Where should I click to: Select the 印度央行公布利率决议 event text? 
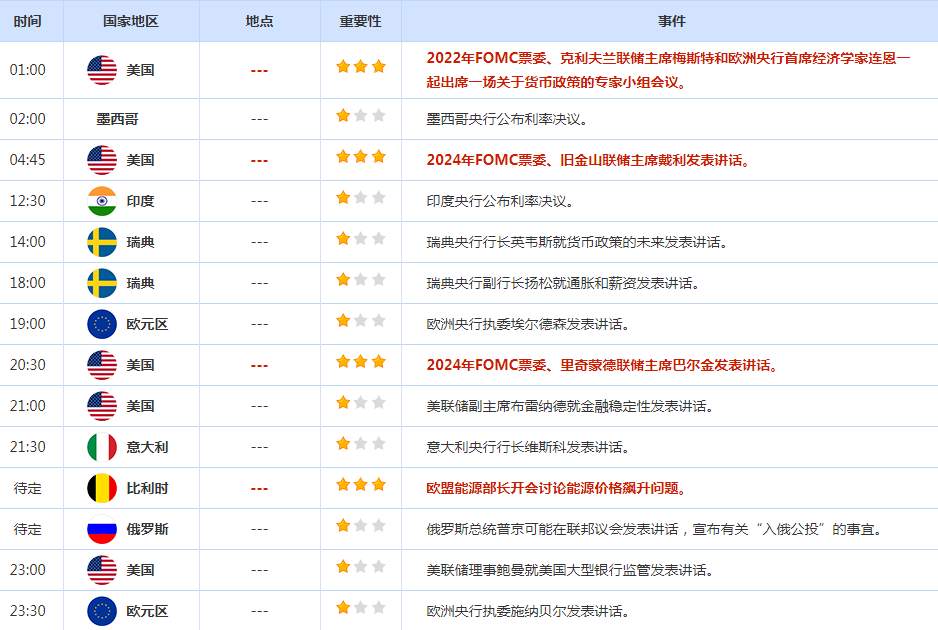click(x=500, y=201)
